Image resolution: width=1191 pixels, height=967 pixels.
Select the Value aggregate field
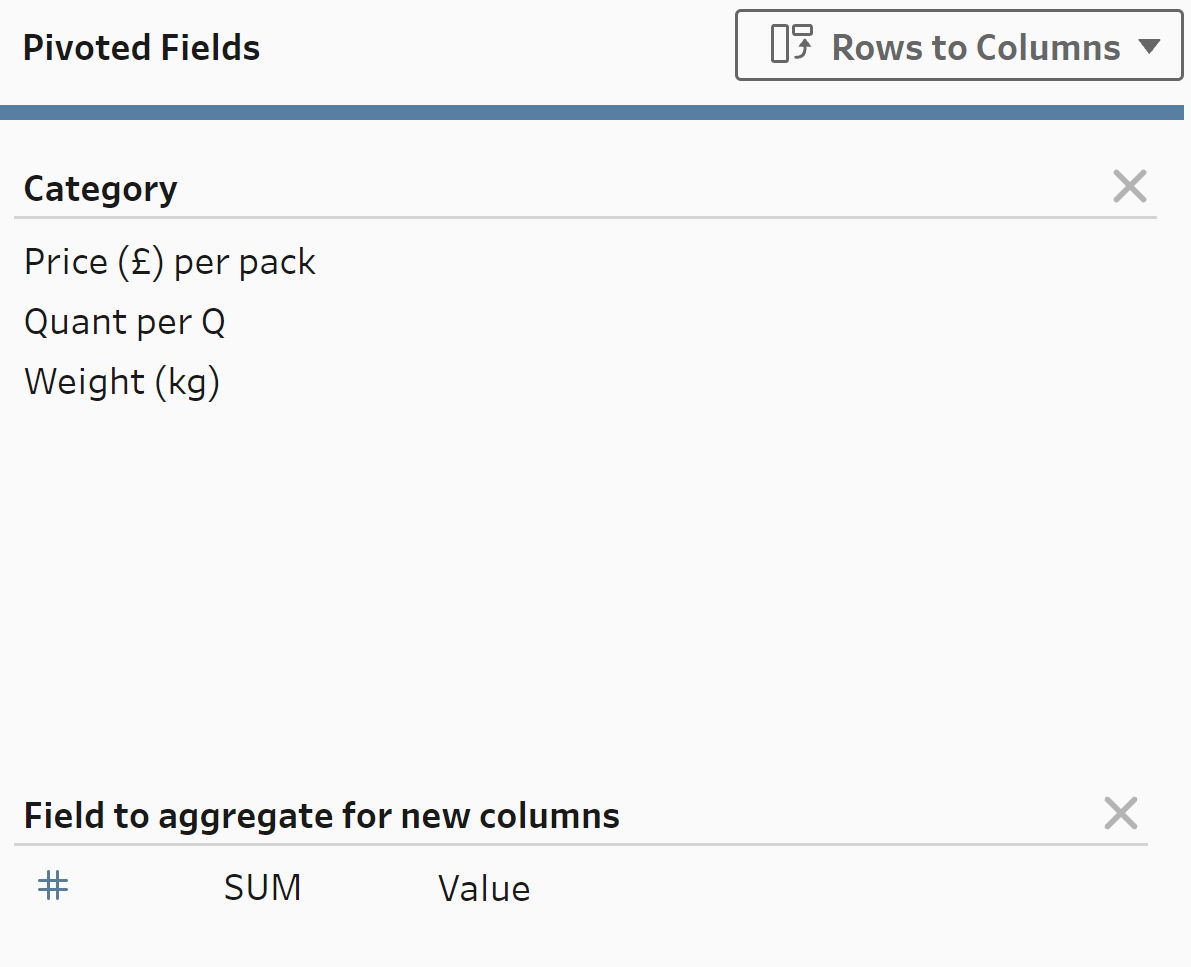[x=484, y=888]
